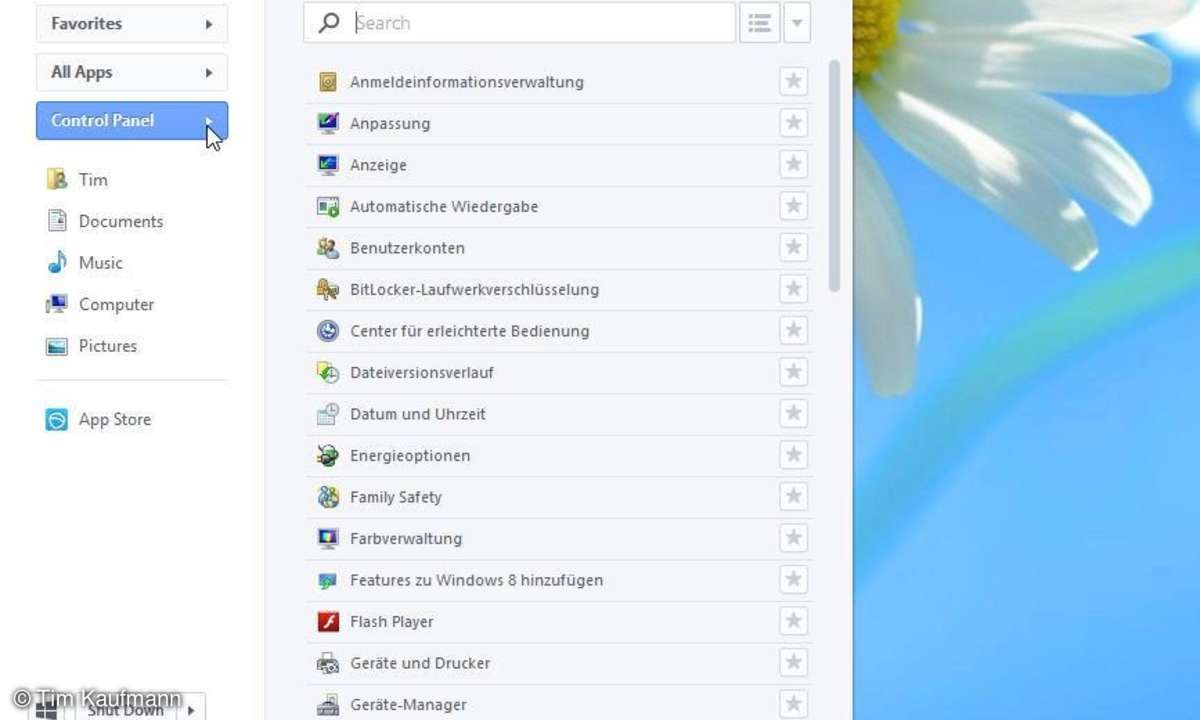Toggle the favorite star for Dateiversionsverlauf
This screenshot has height=720, width=1200.
pos(794,373)
